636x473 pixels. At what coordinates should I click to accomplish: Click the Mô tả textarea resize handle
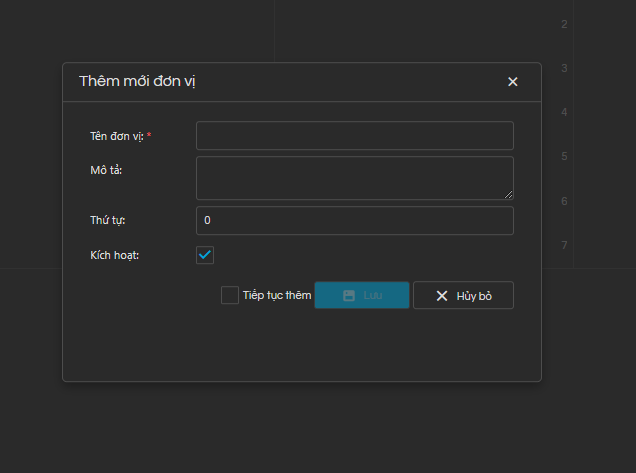pyautogui.click(x=509, y=194)
